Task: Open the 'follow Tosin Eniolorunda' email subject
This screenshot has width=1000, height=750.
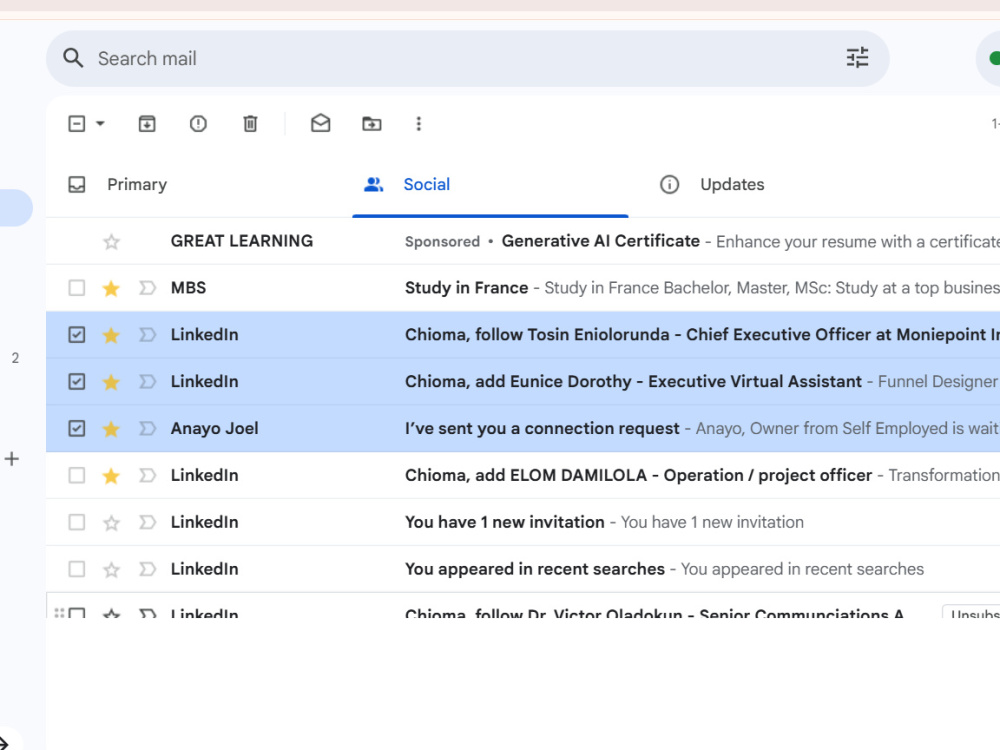Action: 702,335
